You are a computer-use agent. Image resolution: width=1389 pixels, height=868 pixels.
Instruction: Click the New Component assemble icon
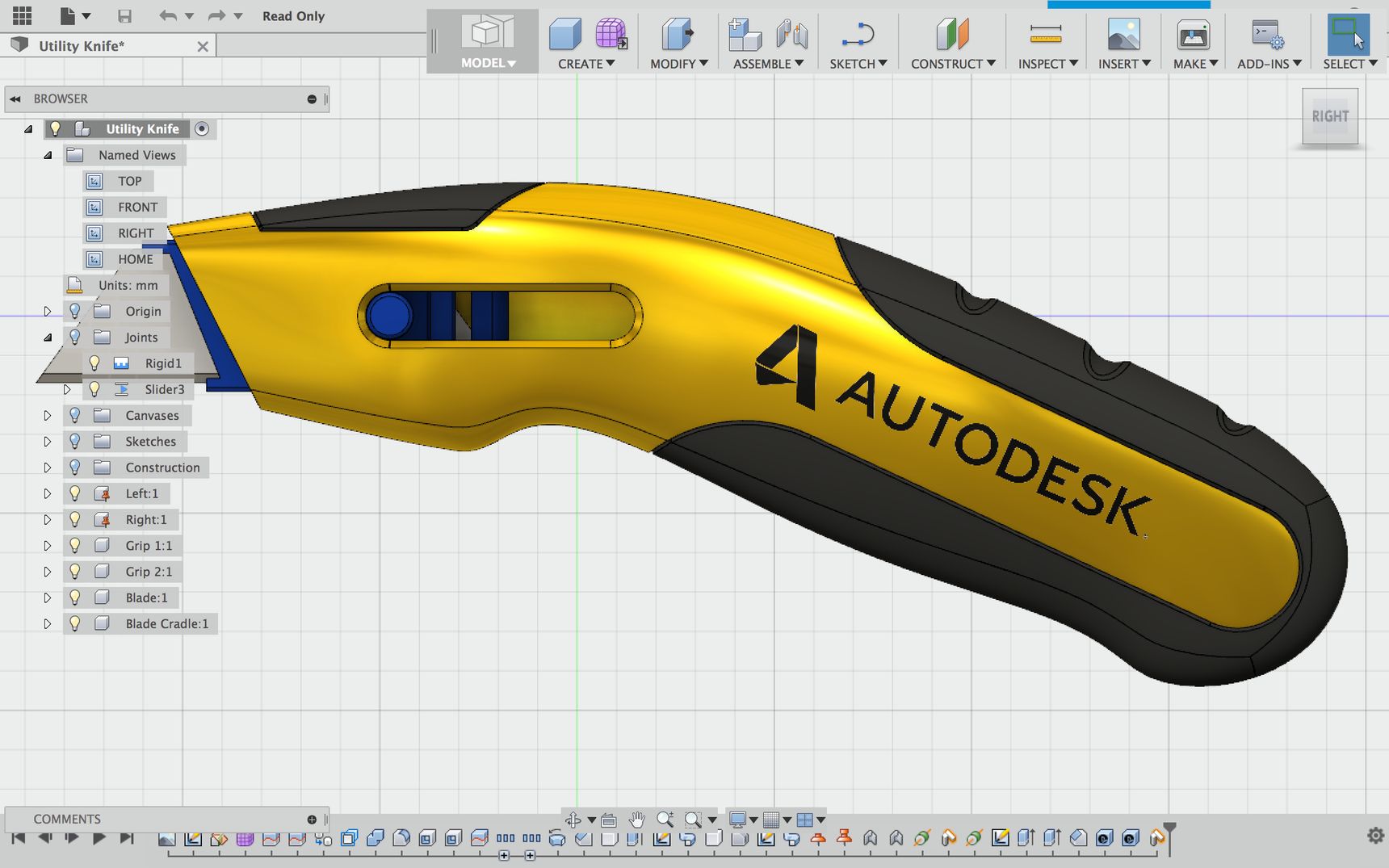click(x=745, y=35)
